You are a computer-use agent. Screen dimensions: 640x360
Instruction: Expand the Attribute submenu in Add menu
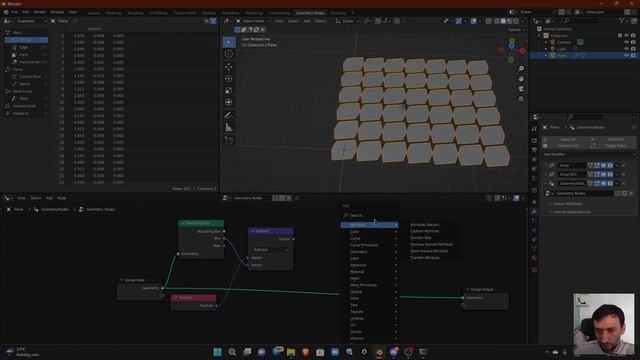369,225
